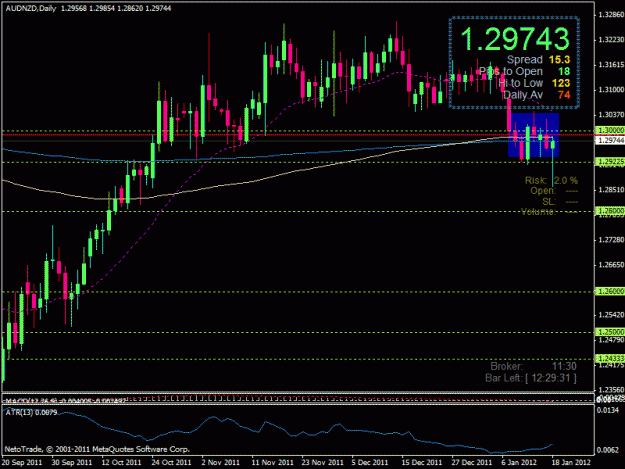This screenshot has height=469, width=625.
Task: Click the 12 Oct 2011 date label
Action: (x=122, y=463)
